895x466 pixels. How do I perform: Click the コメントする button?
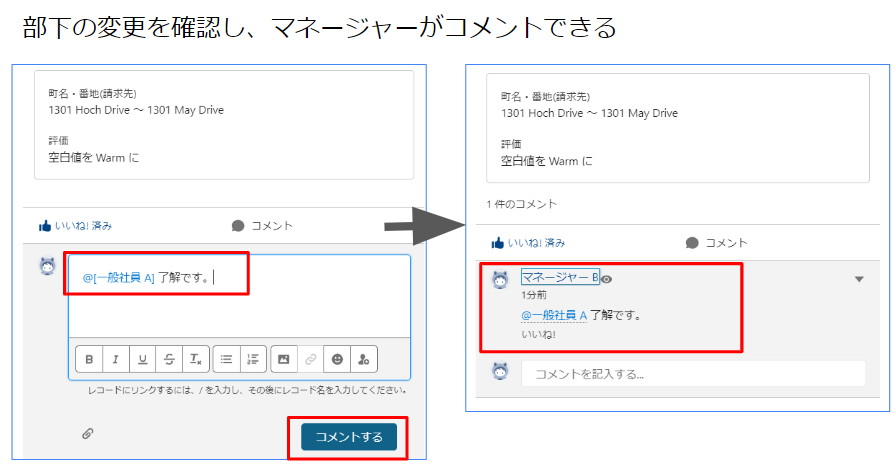point(348,437)
